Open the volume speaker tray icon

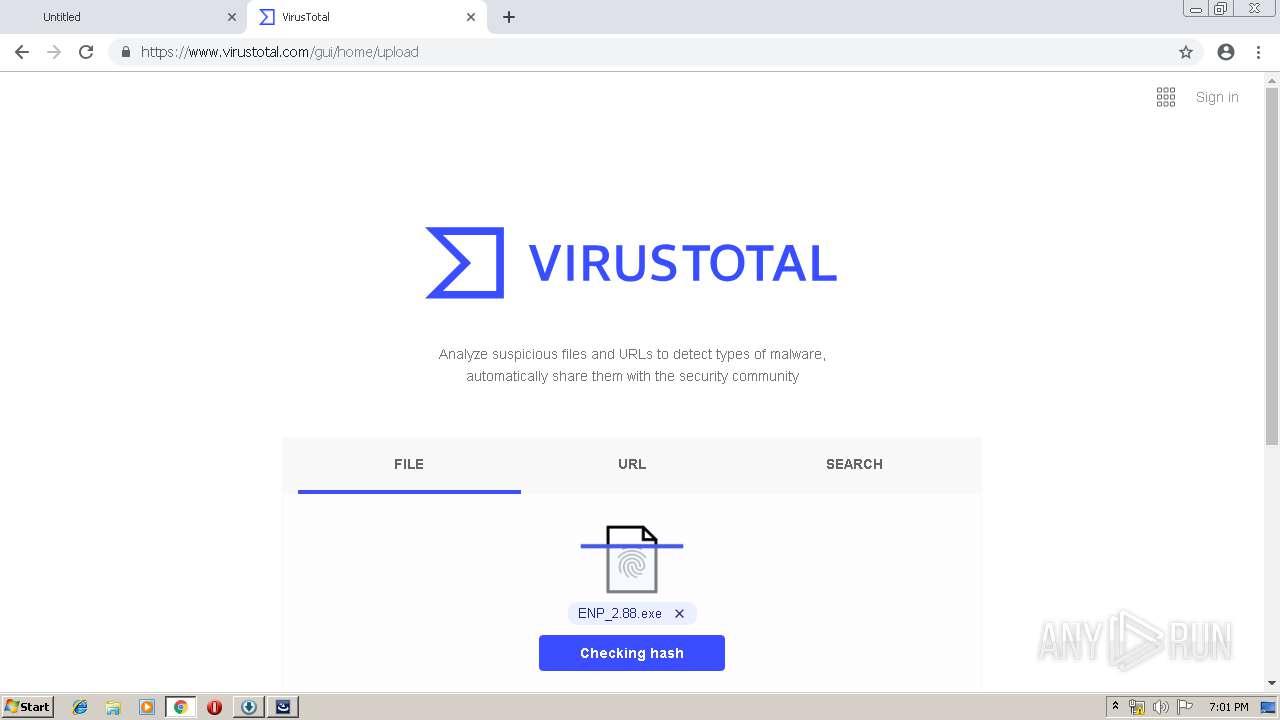1161,707
